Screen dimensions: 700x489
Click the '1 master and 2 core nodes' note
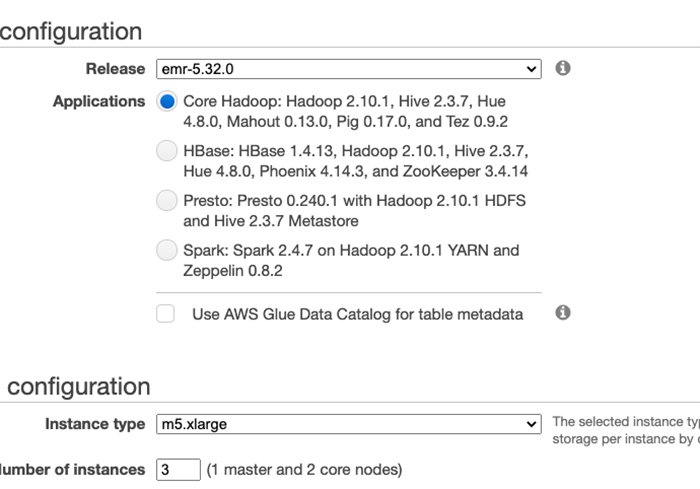[x=304, y=469]
